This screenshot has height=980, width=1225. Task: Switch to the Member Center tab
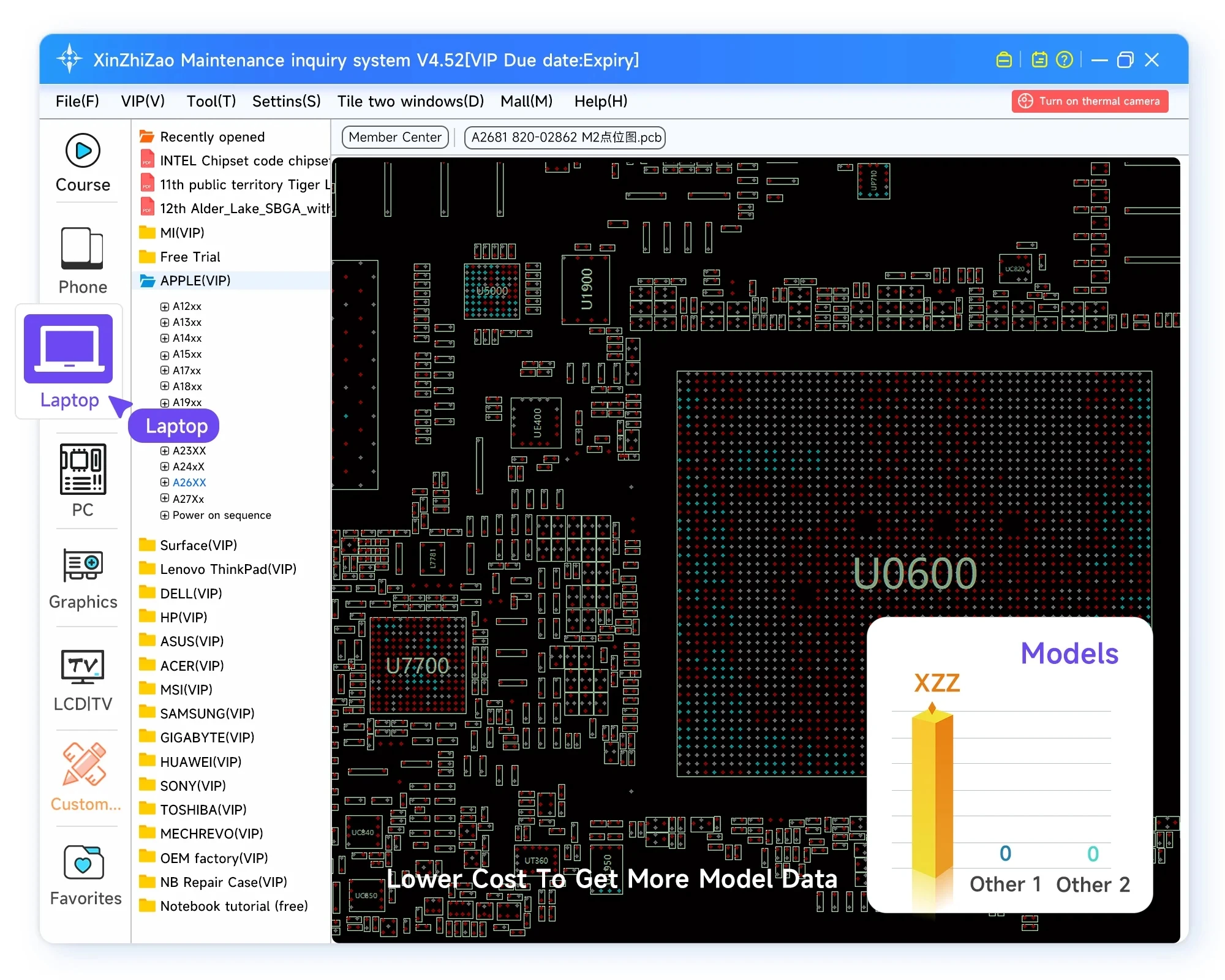pos(395,137)
